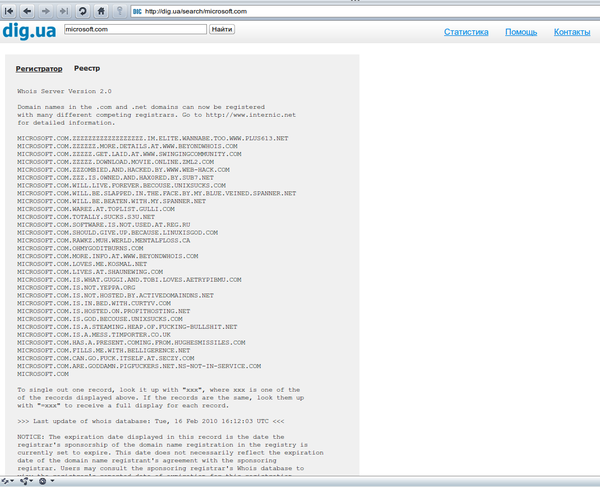Select the line ending WWW.WEB-HACK.COM

click(x=124, y=170)
